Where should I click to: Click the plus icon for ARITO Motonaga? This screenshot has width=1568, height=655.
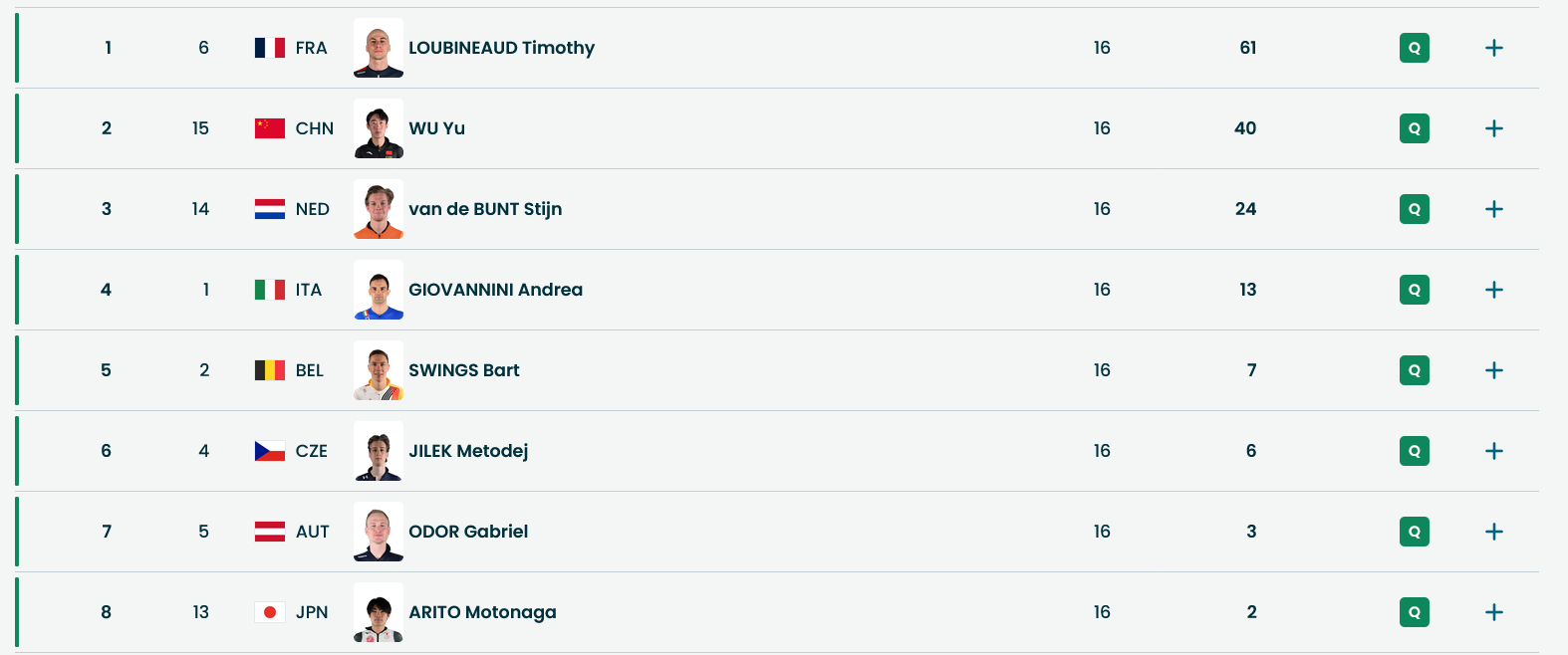[x=1493, y=612]
